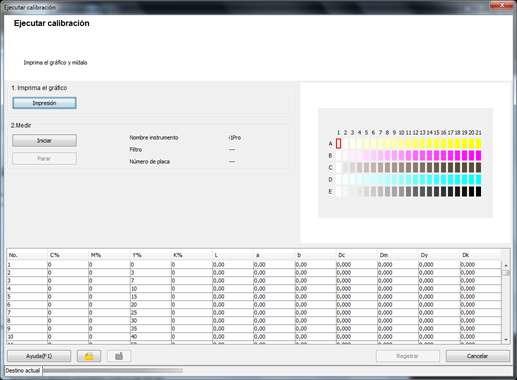Screen dimensions: 517x380
Task: Click the disabled Parar button
Action: tap(44, 158)
